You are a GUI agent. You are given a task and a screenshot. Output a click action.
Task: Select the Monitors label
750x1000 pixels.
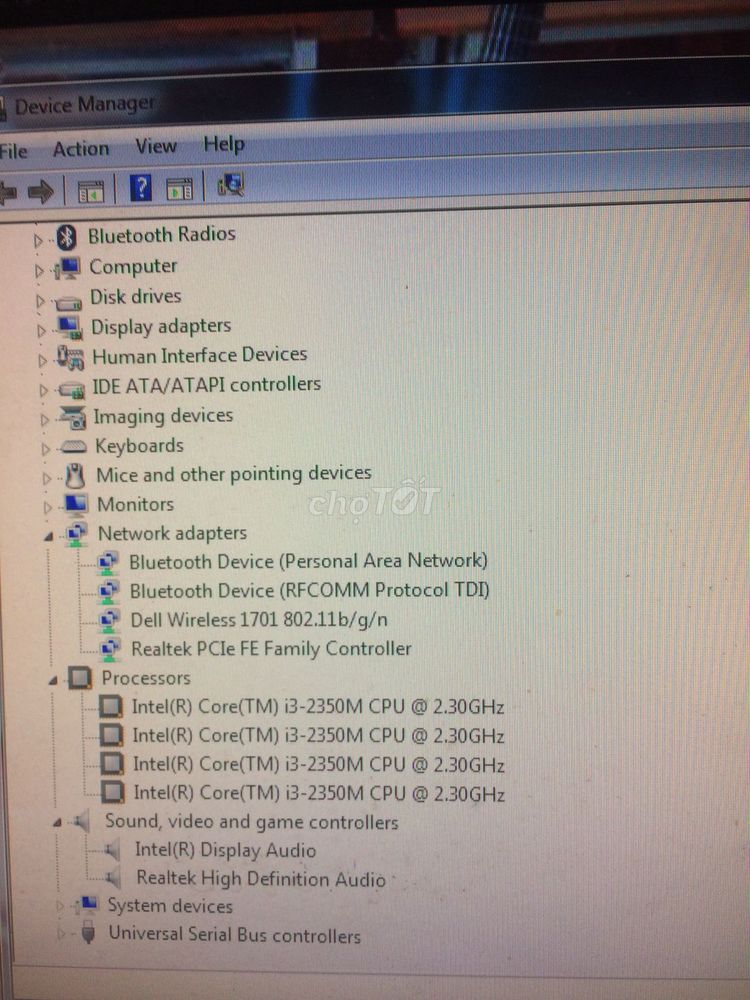point(135,504)
